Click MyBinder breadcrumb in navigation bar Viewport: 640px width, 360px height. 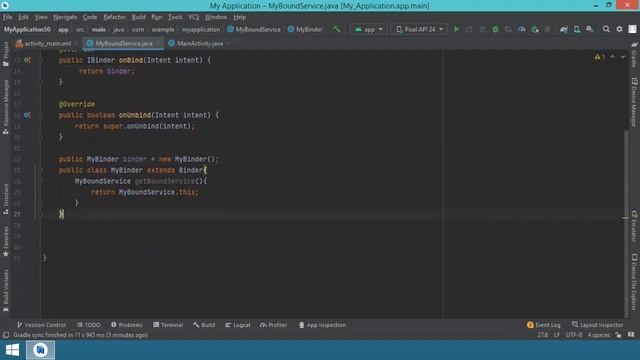[x=305, y=29]
